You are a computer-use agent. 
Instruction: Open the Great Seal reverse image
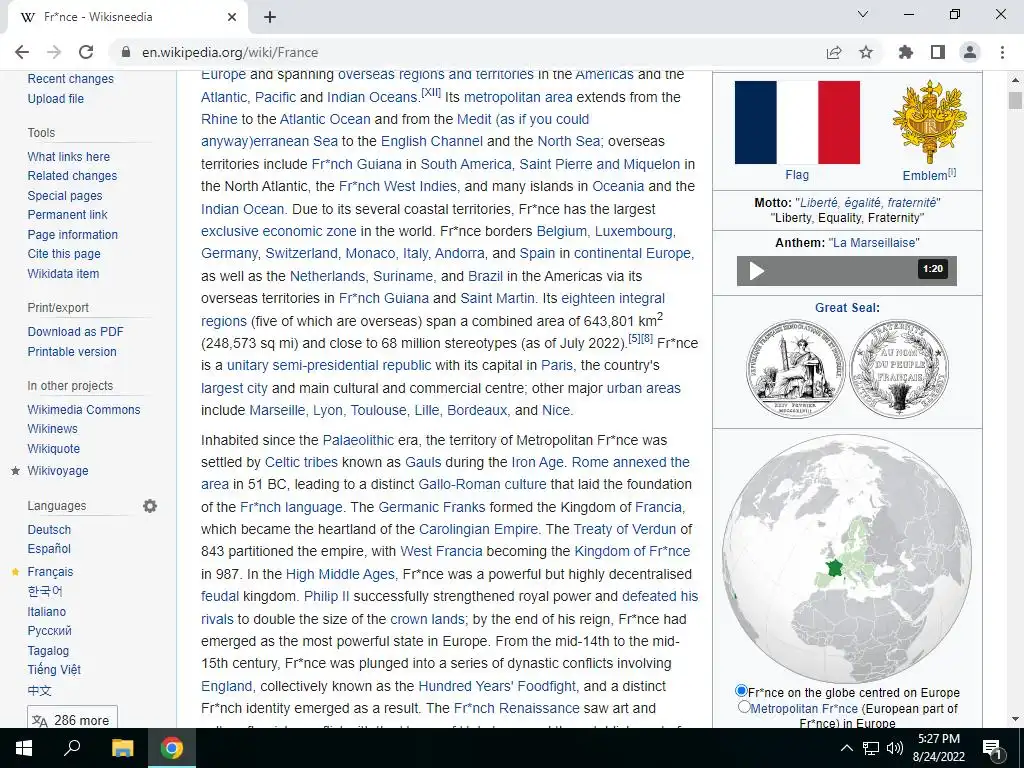pyautogui.click(x=899, y=369)
